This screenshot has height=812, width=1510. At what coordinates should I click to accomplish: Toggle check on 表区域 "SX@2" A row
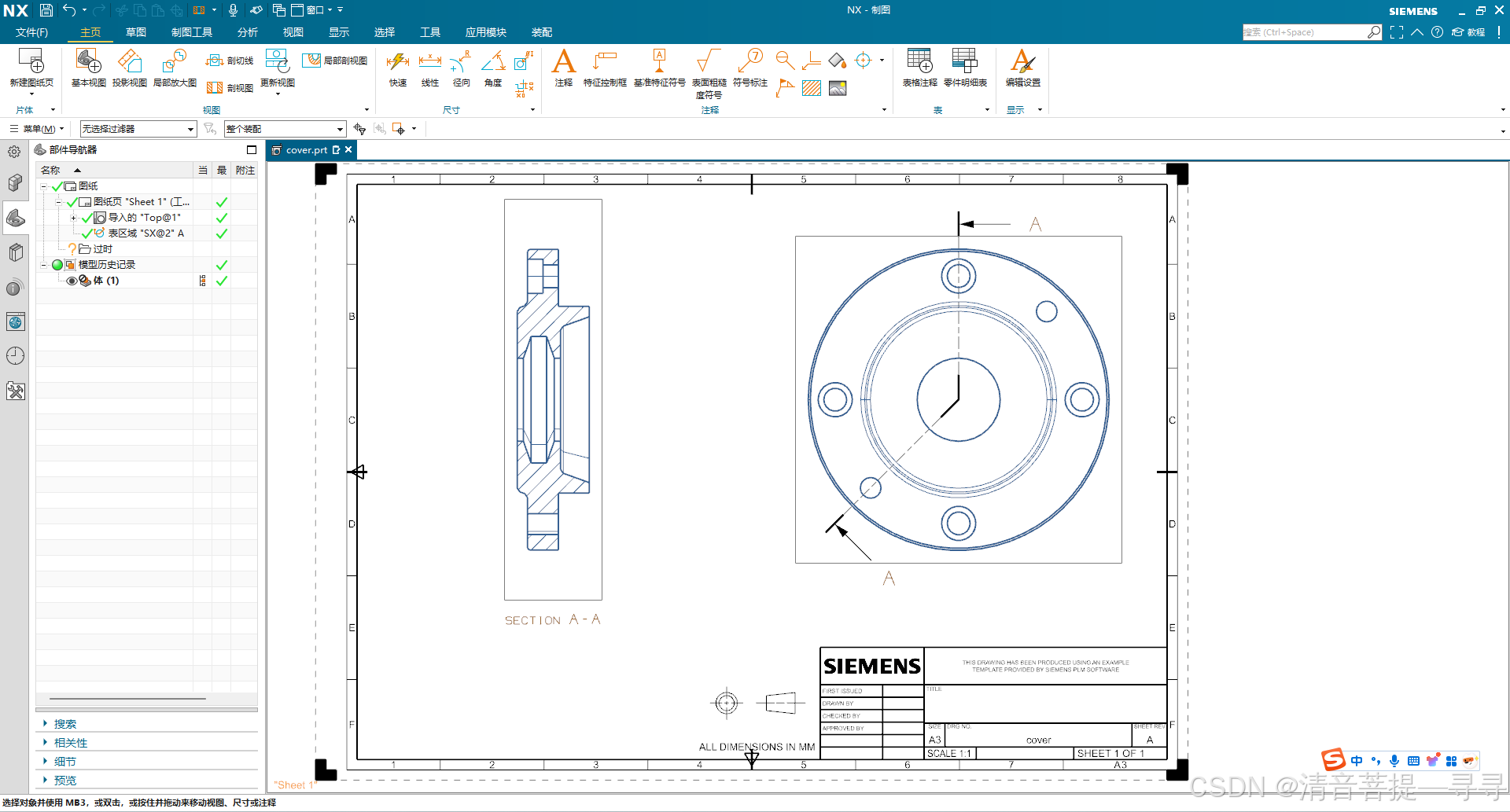click(87, 233)
